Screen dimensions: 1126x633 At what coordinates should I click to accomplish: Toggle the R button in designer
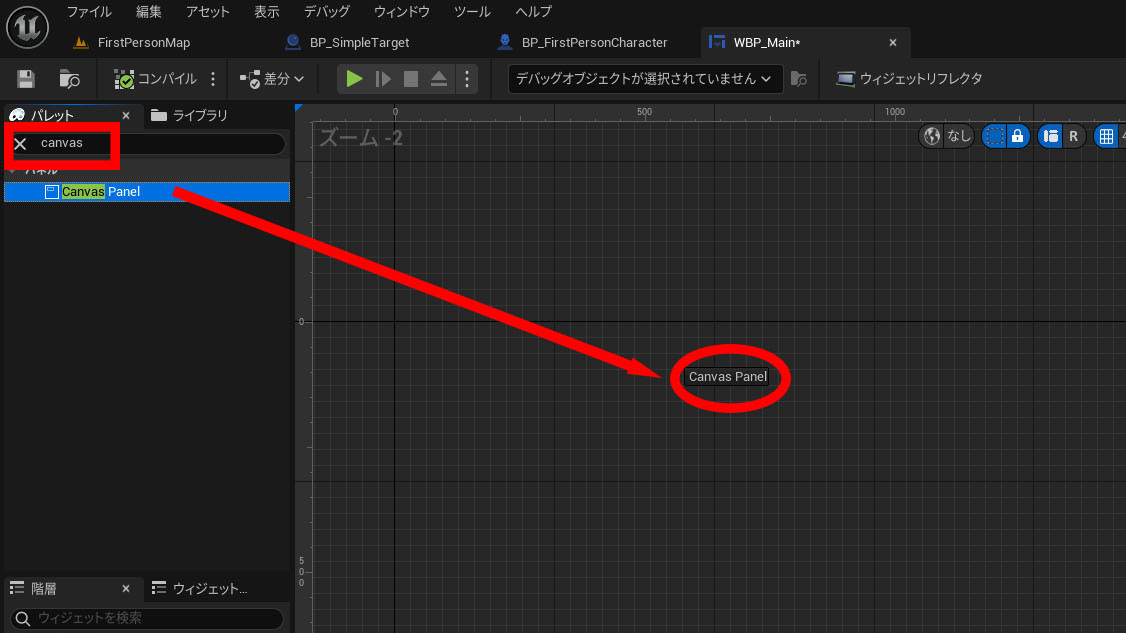[1074, 136]
